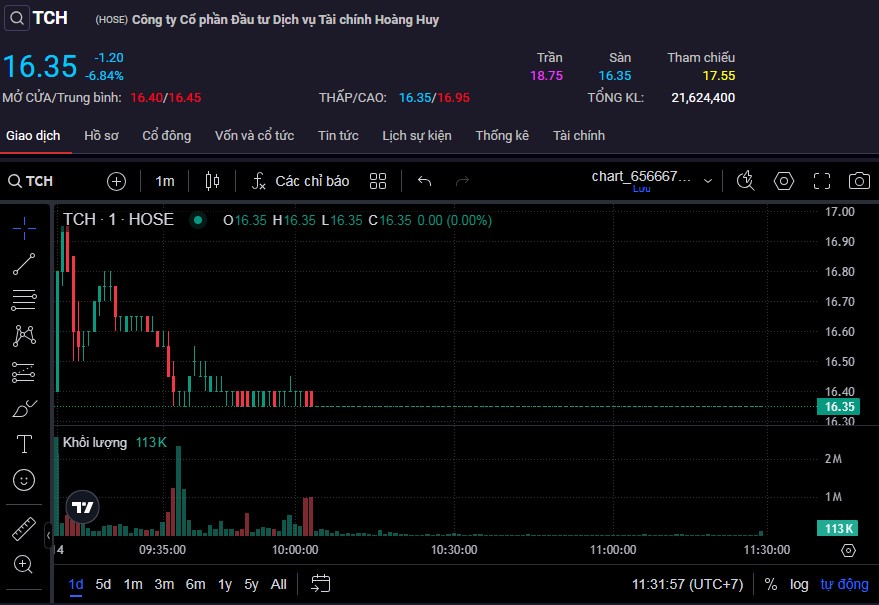Select the trend line drawing tool
The height and width of the screenshot is (605, 879).
coord(24,264)
